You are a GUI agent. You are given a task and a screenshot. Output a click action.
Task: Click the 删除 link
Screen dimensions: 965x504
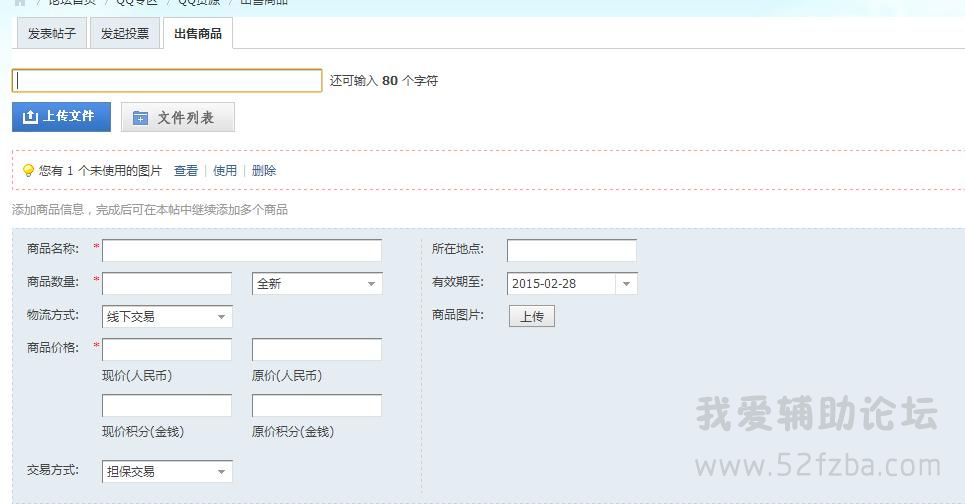(264, 170)
